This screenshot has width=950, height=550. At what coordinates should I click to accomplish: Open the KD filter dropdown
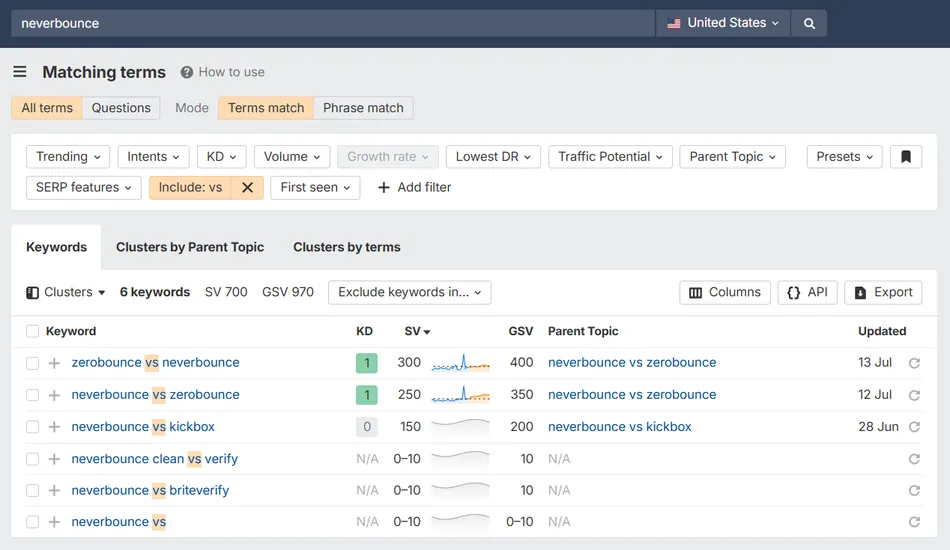(221, 157)
